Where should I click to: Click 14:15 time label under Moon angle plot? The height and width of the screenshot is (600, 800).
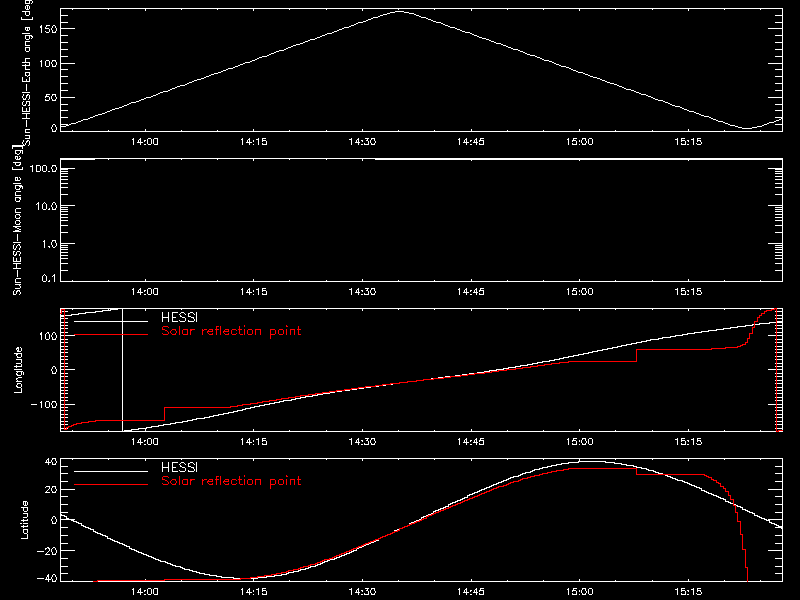pyautogui.click(x=254, y=292)
